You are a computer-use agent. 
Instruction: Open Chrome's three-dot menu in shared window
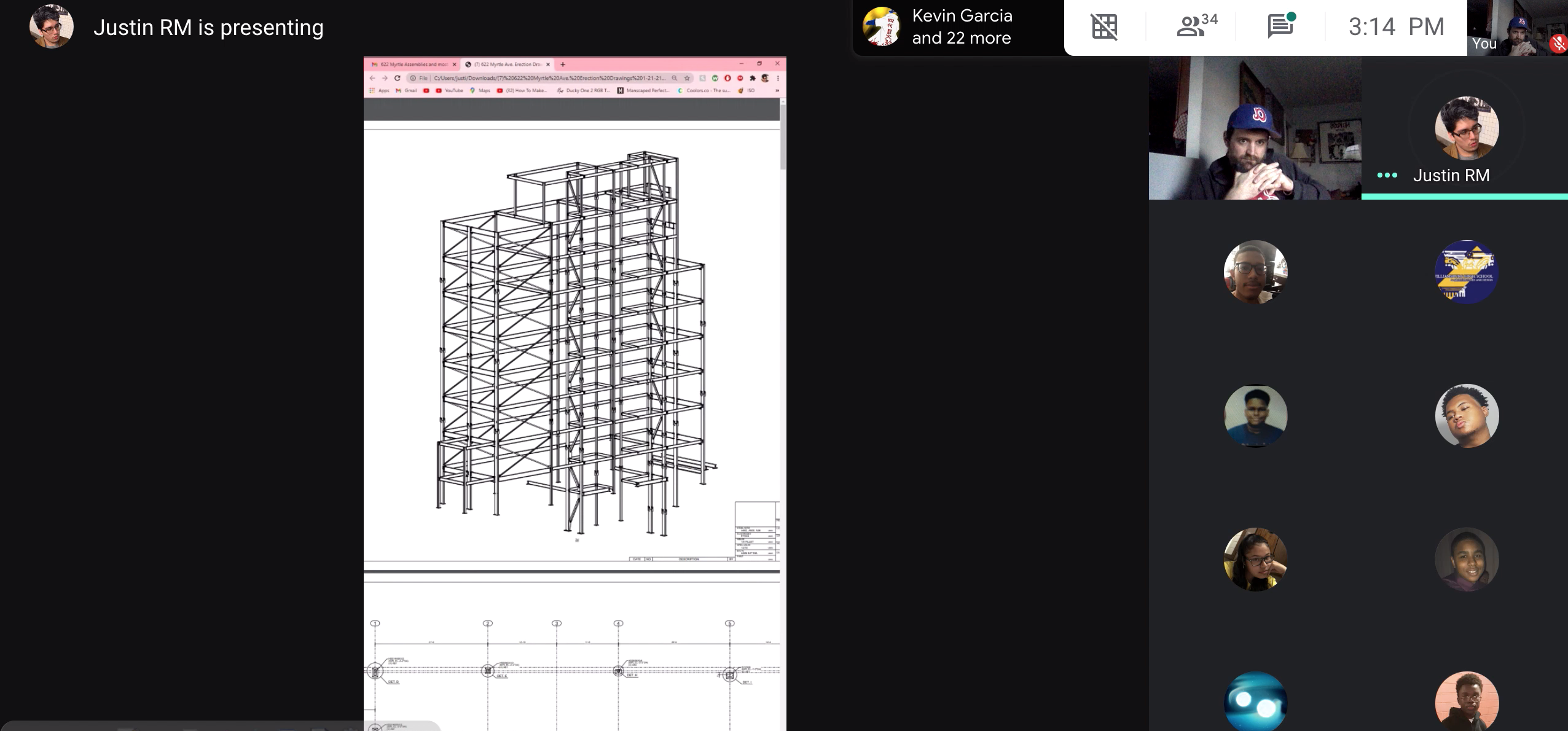pos(778,78)
